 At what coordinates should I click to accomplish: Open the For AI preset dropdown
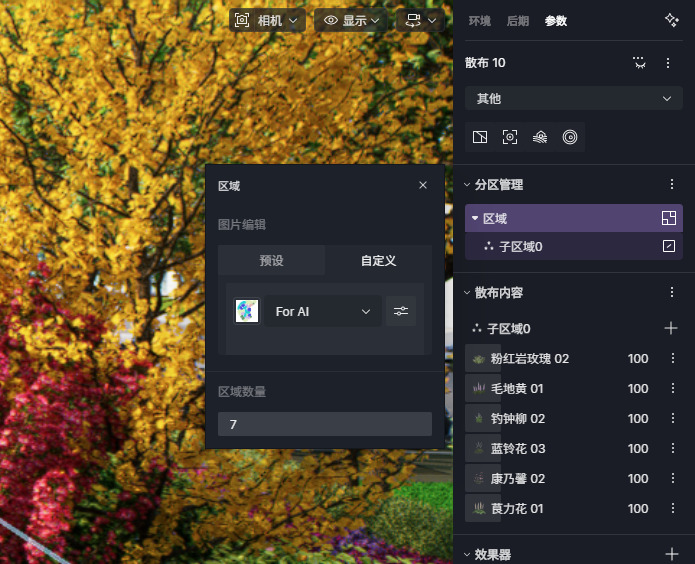[x=323, y=311]
